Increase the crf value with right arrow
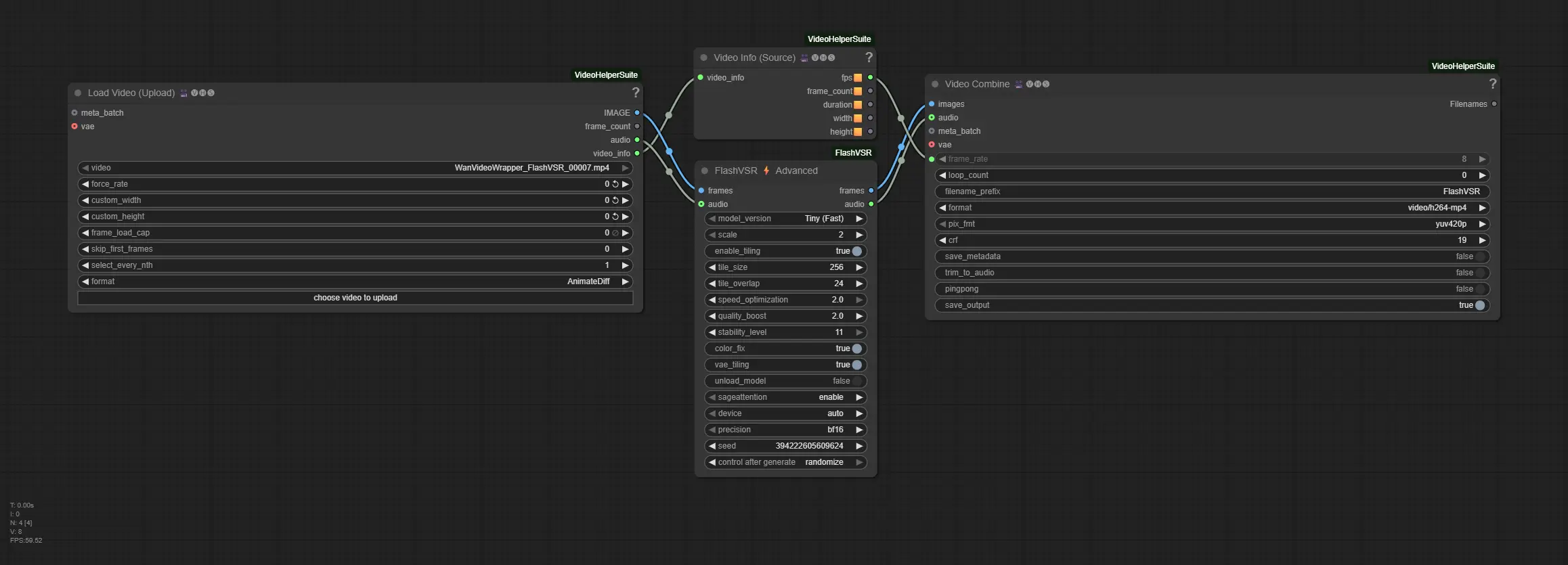This screenshot has width=1568, height=565. coord(1482,240)
